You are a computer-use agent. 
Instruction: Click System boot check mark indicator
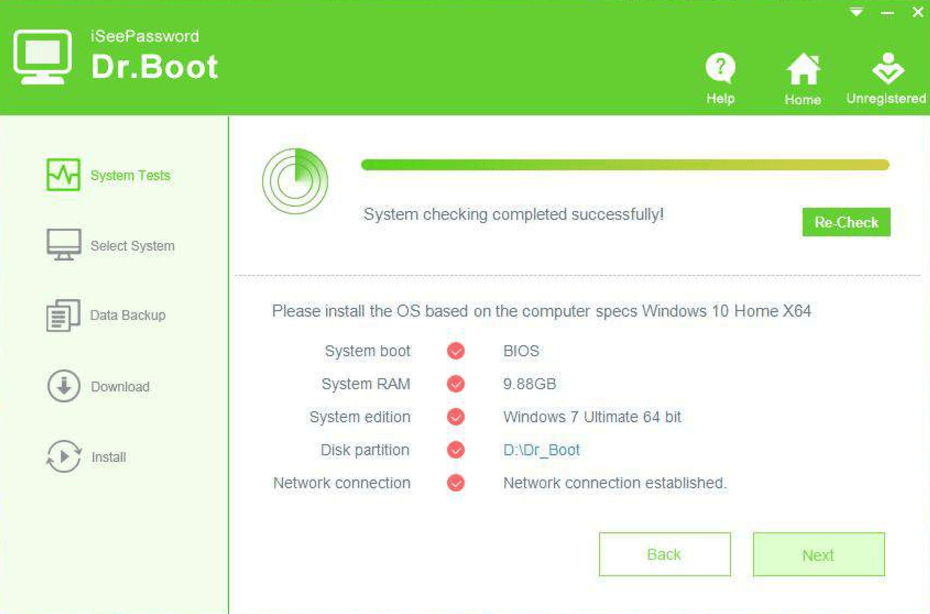456,351
